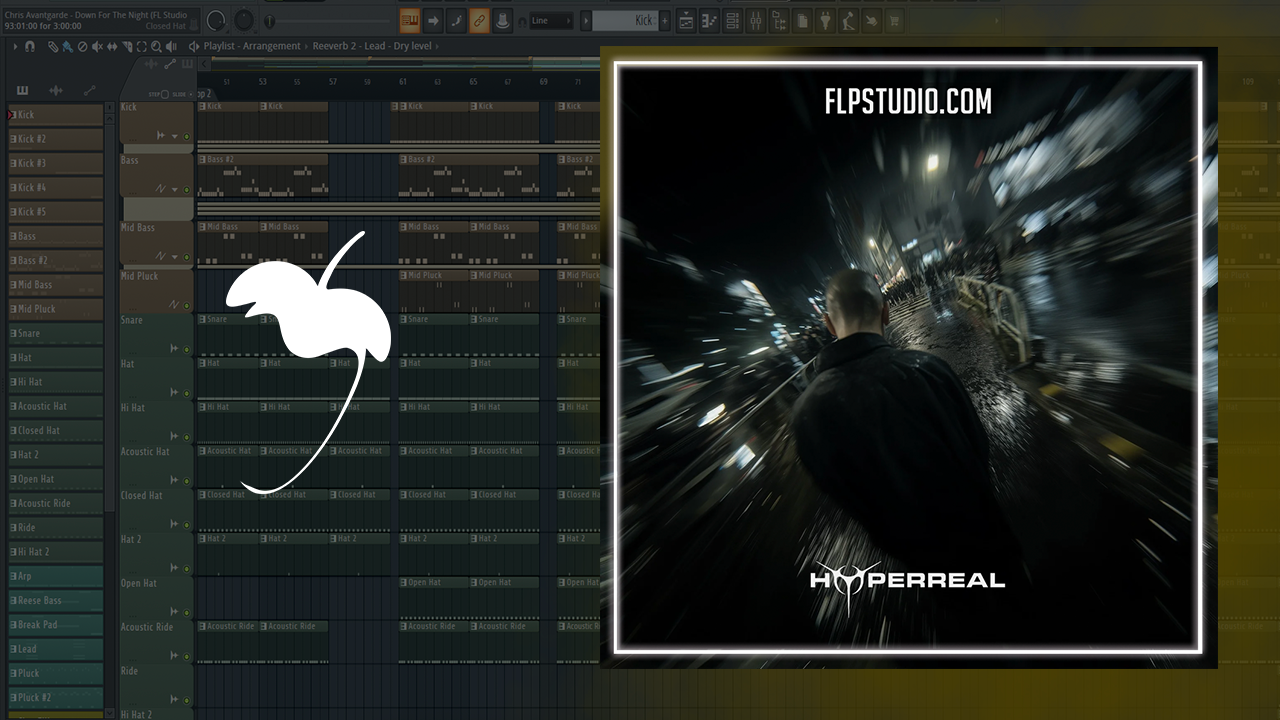Expand the Bass track options arrow
1280x720 pixels.
click(x=174, y=189)
